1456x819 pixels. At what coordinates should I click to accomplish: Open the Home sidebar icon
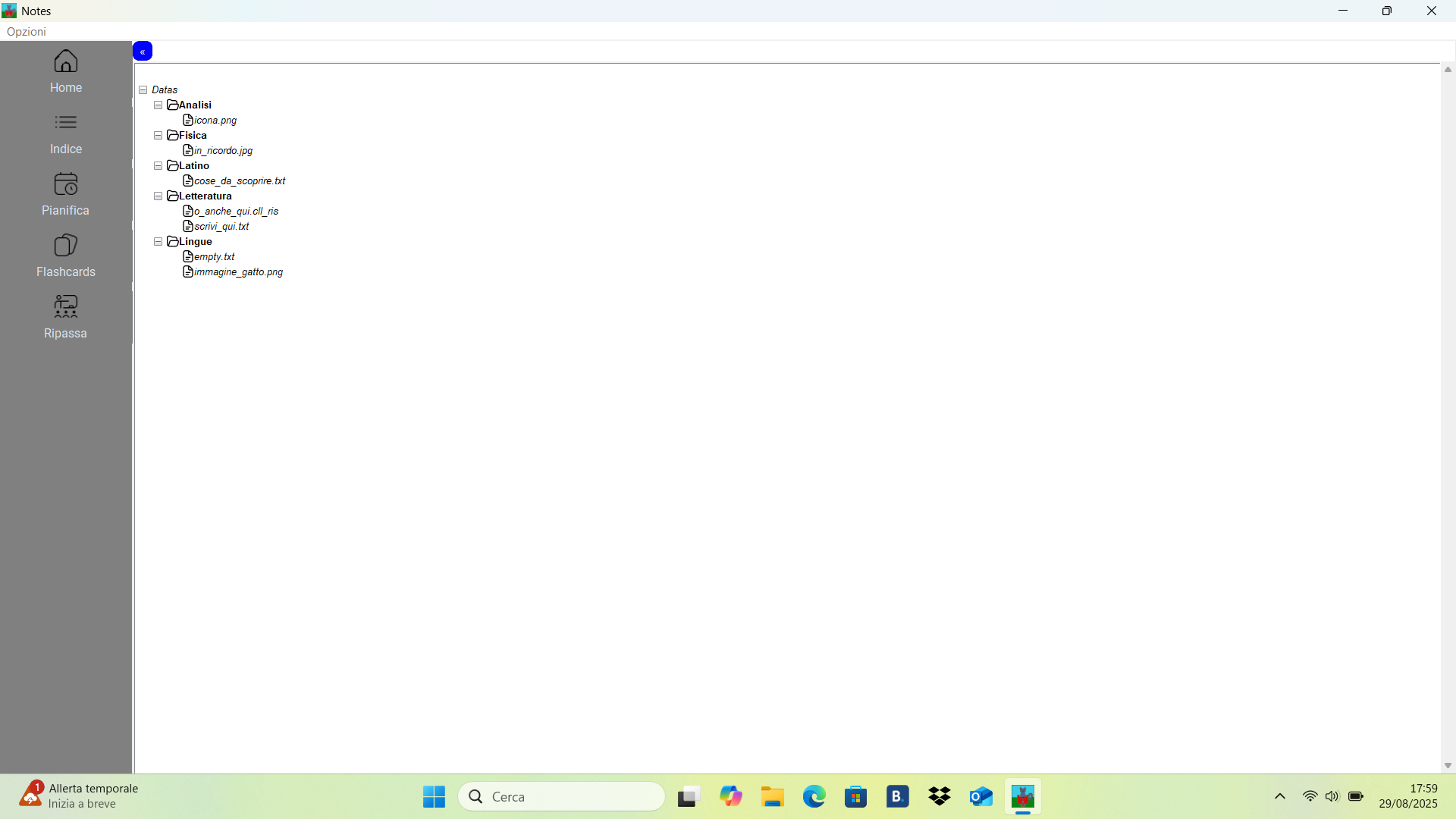[x=66, y=61]
